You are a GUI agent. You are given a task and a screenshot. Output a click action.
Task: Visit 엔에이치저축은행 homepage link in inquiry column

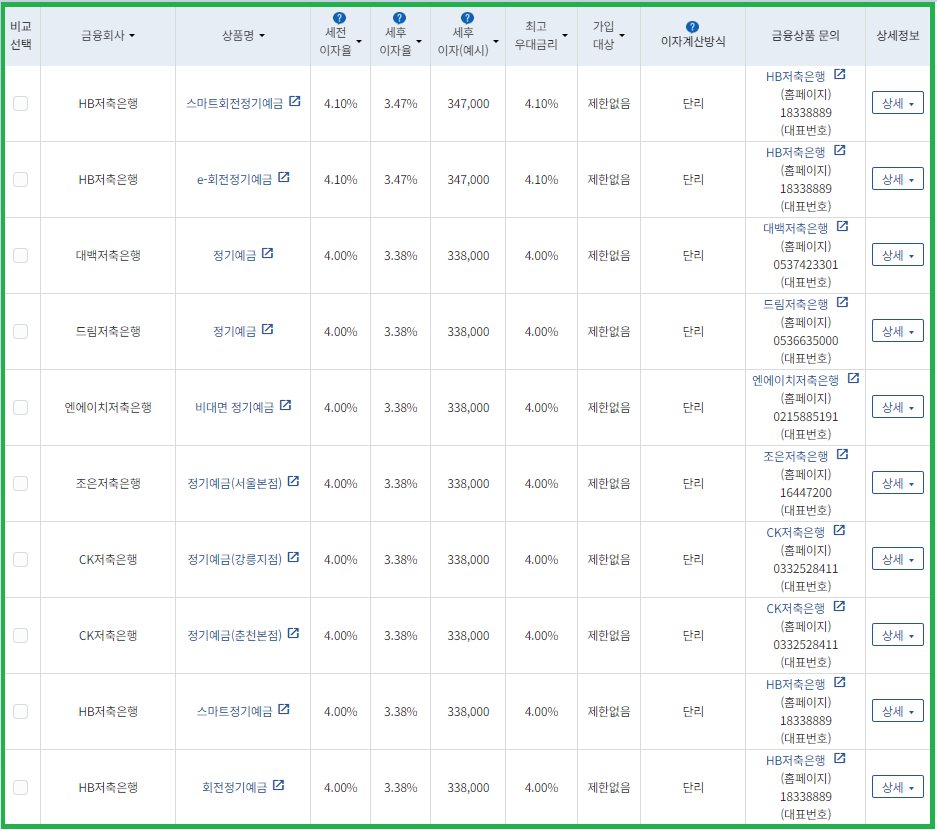point(795,380)
